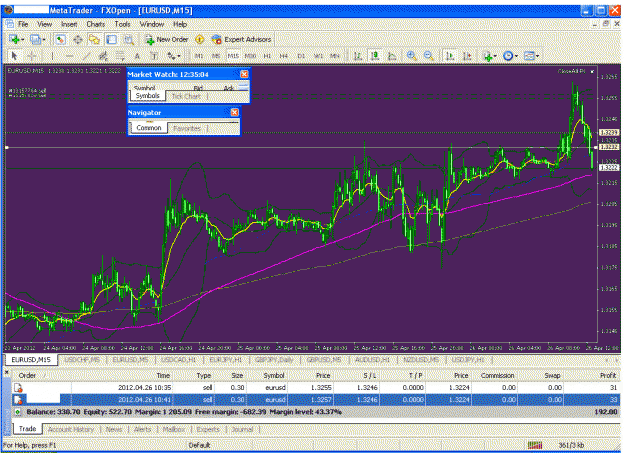Open the Tools menu

point(122,24)
